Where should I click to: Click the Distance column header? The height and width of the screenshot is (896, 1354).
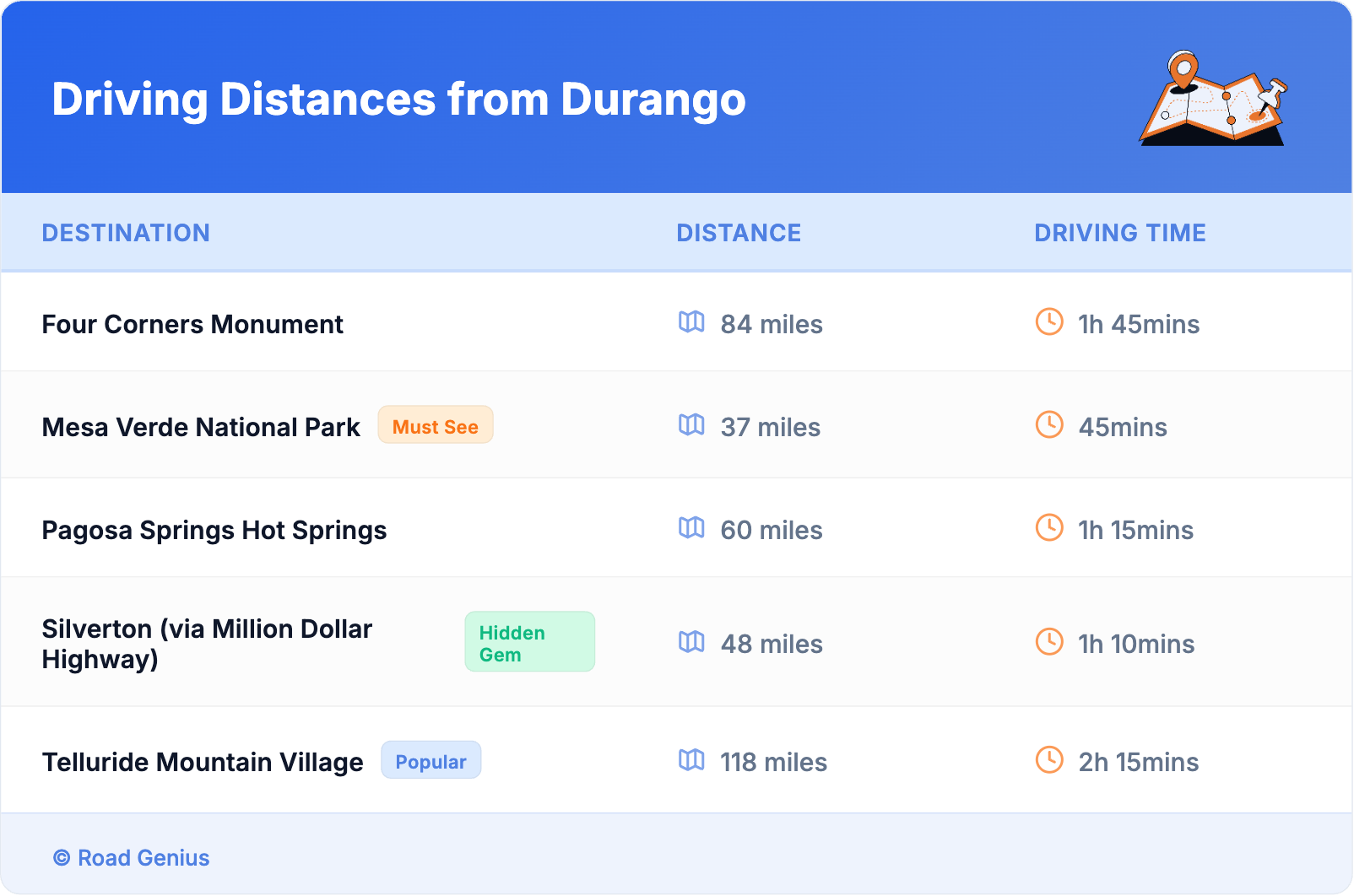tap(739, 233)
